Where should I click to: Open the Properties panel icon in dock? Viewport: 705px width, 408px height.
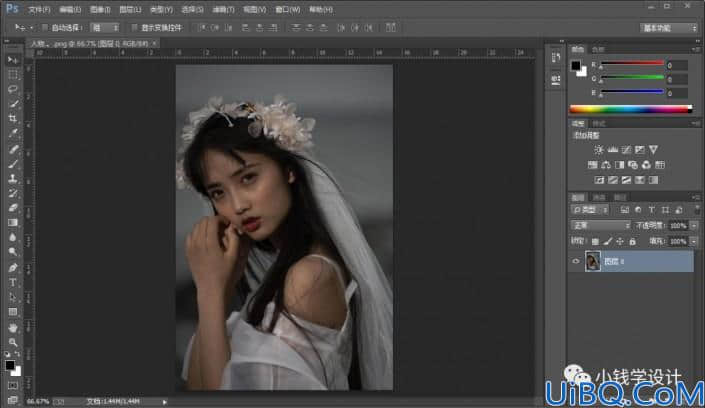pyautogui.click(x=556, y=80)
